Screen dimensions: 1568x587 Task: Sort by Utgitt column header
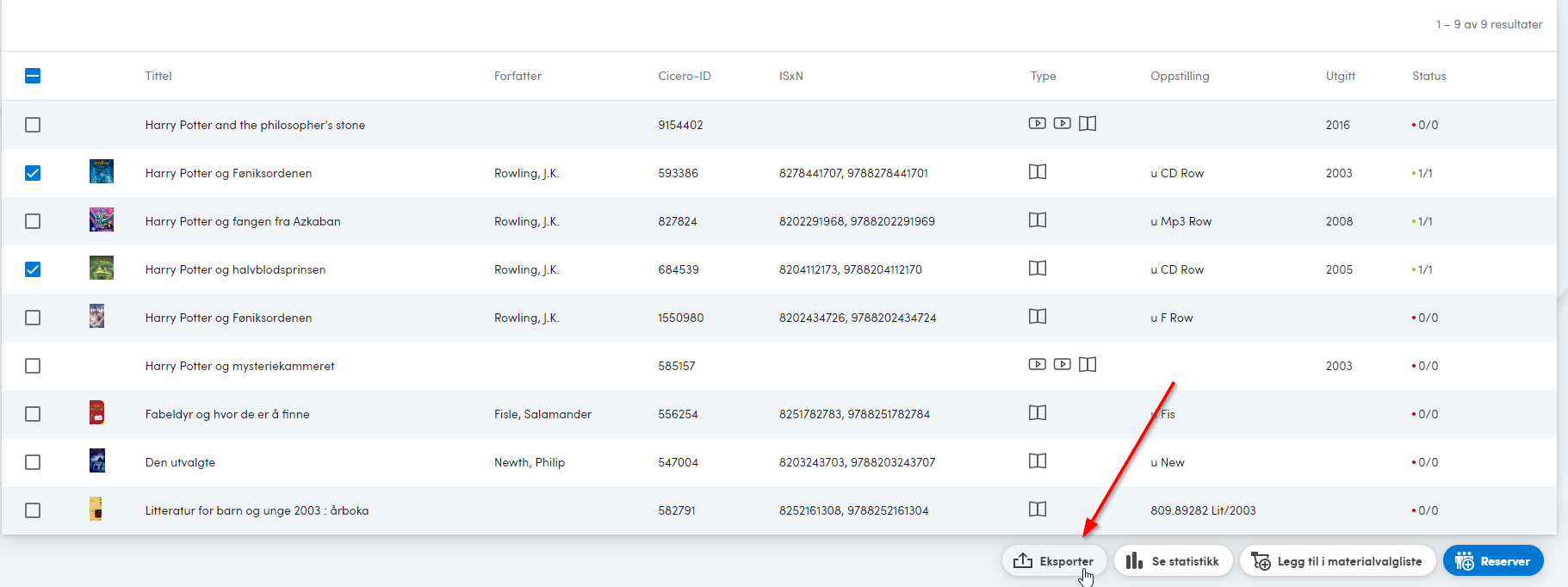[x=1341, y=76]
